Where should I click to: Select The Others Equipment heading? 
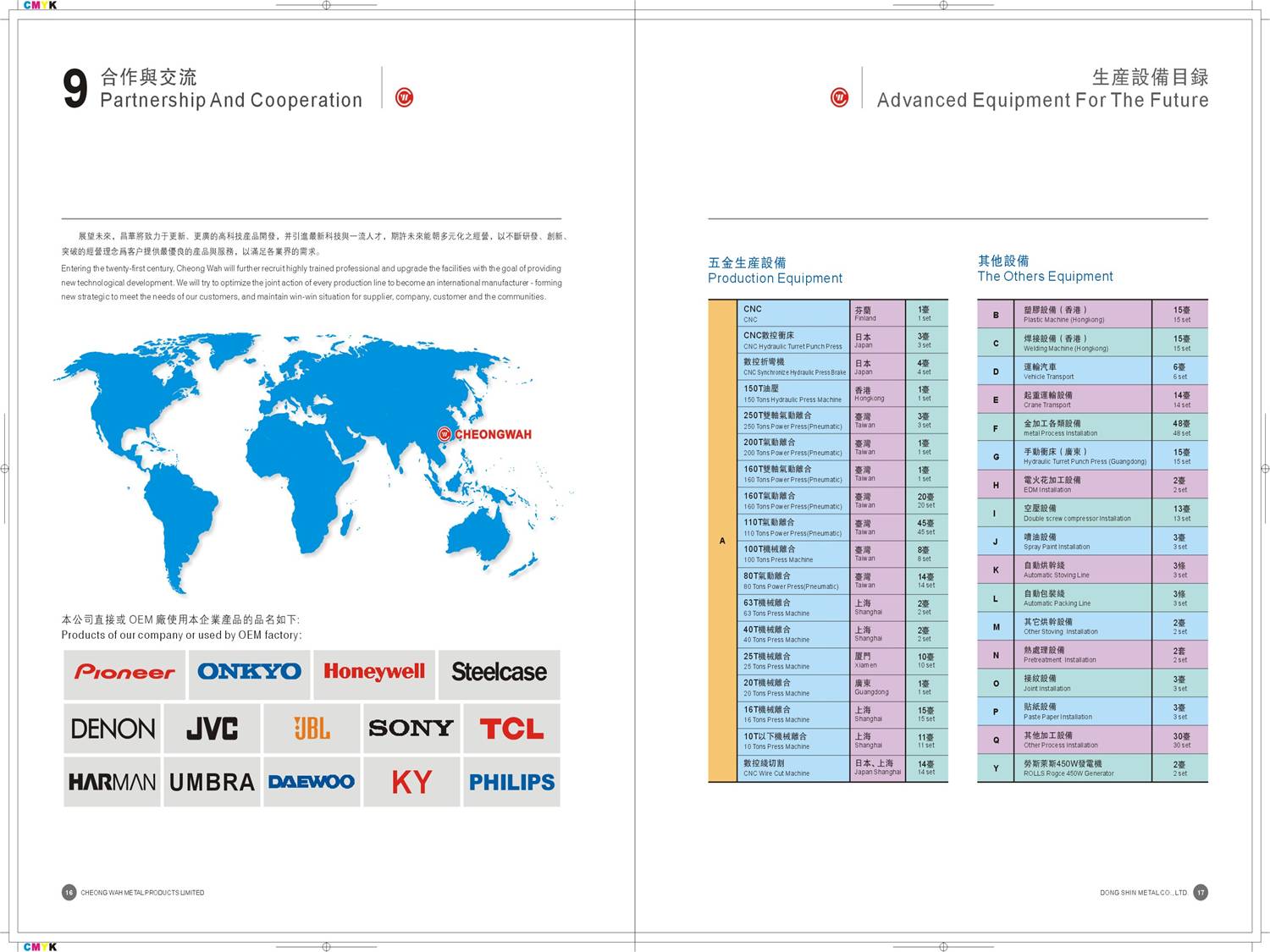click(1045, 268)
